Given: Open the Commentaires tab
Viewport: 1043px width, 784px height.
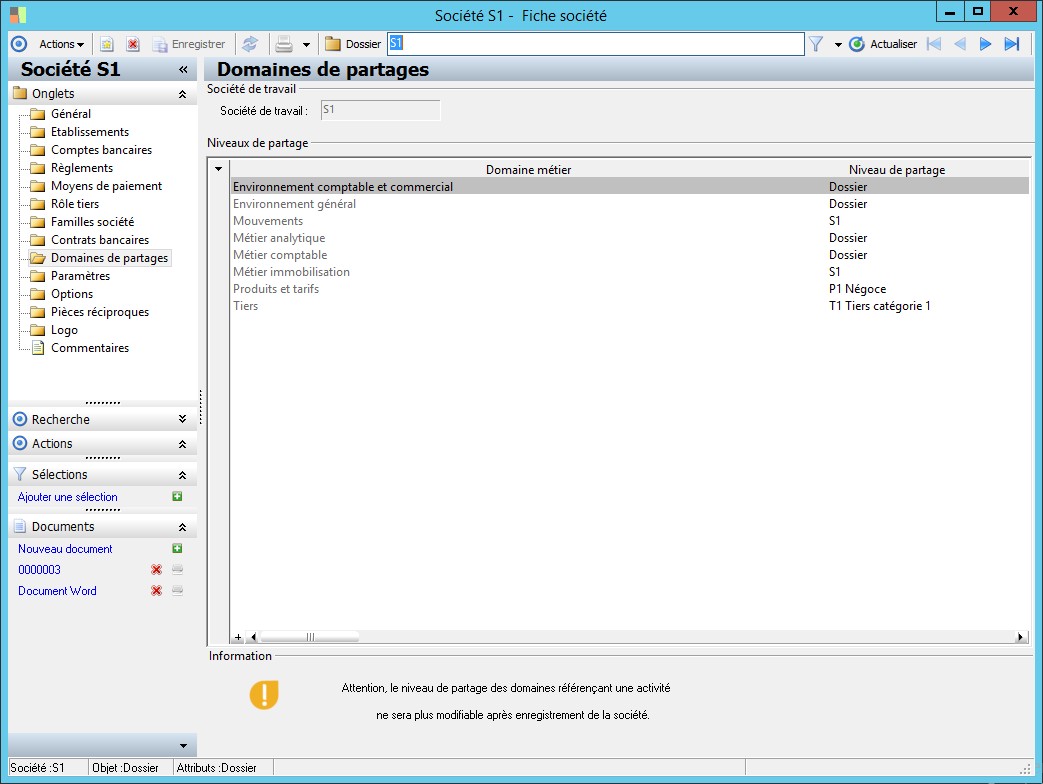Looking at the screenshot, I should 90,347.
